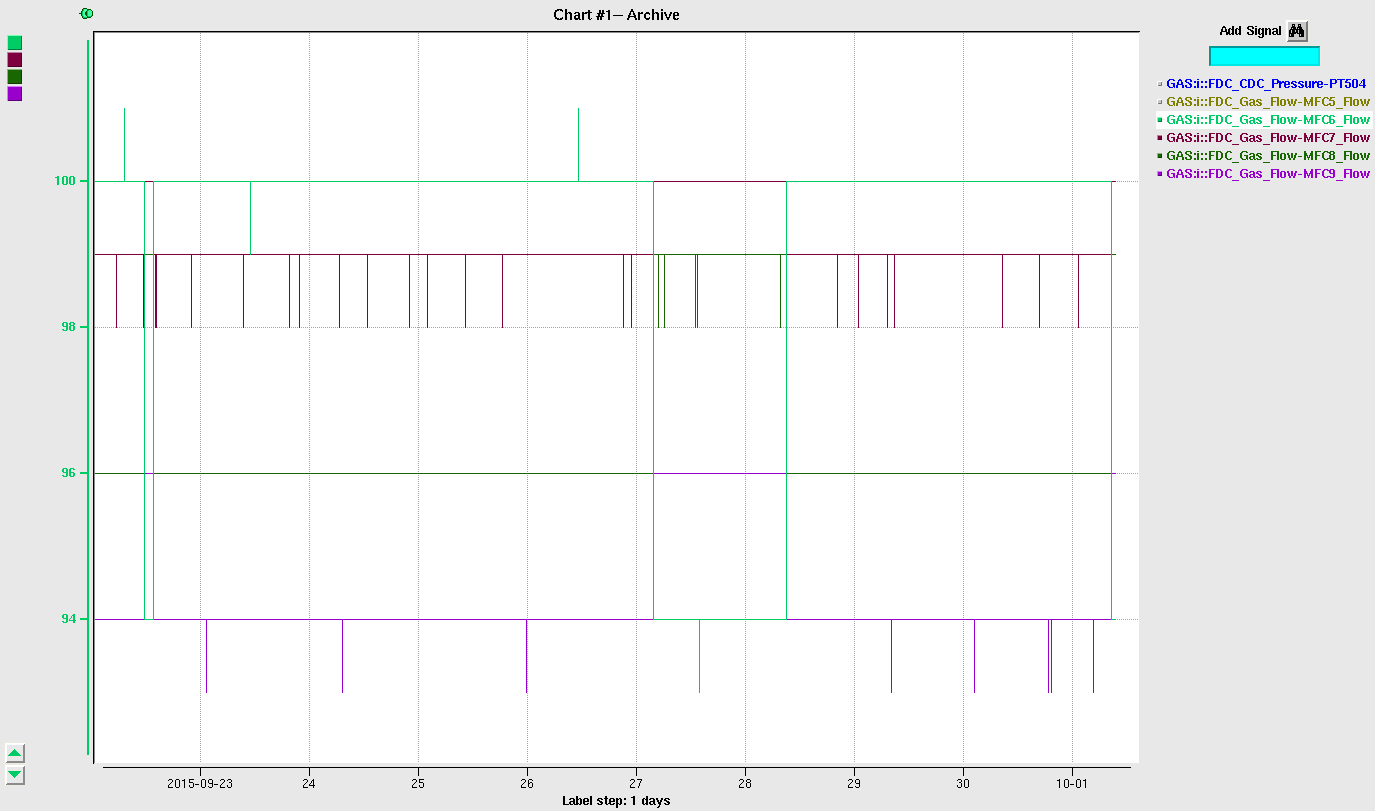The width and height of the screenshot is (1375, 811).
Task: Click the green double-circle icon above chart
Action: pyautogui.click(x=87, y=13)
